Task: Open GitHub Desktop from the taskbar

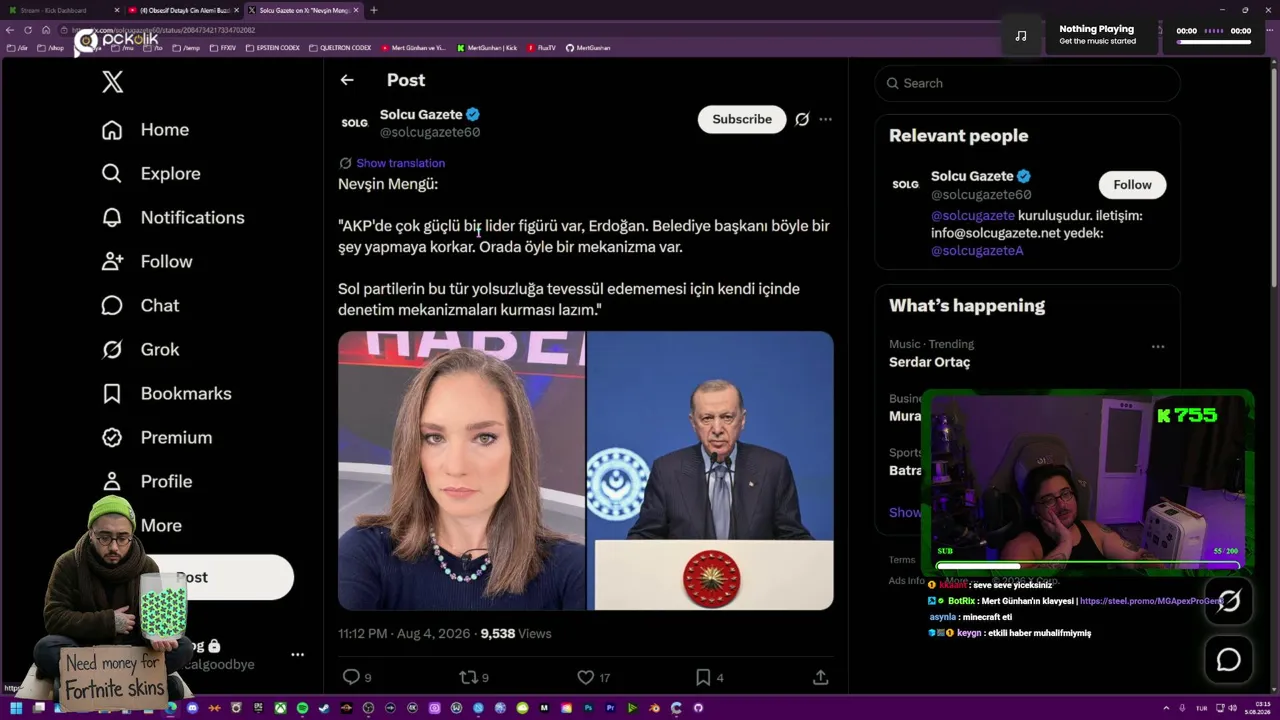Action: tap(699, 708)
